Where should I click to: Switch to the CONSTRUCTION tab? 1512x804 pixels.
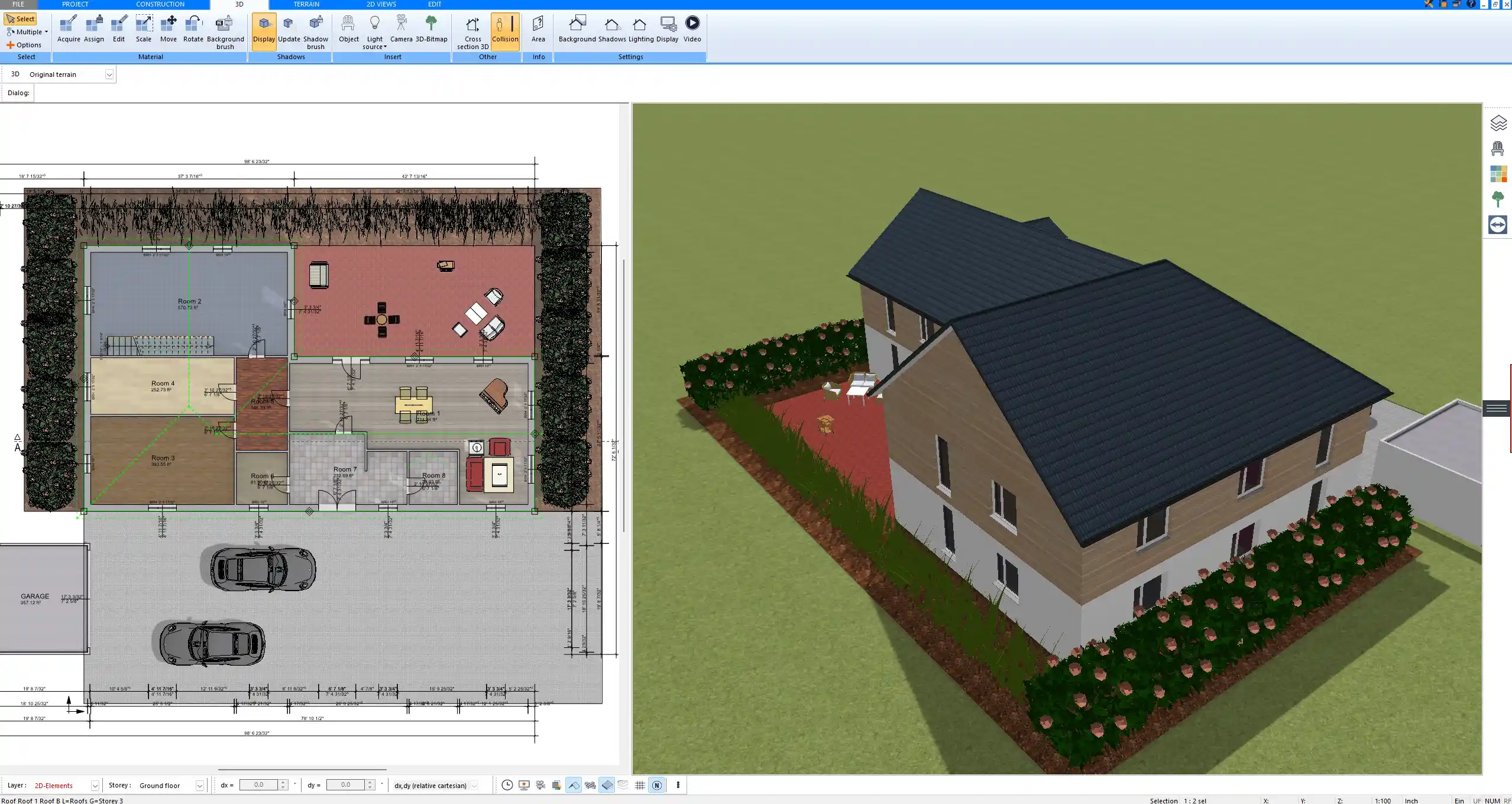coord(160,4)
